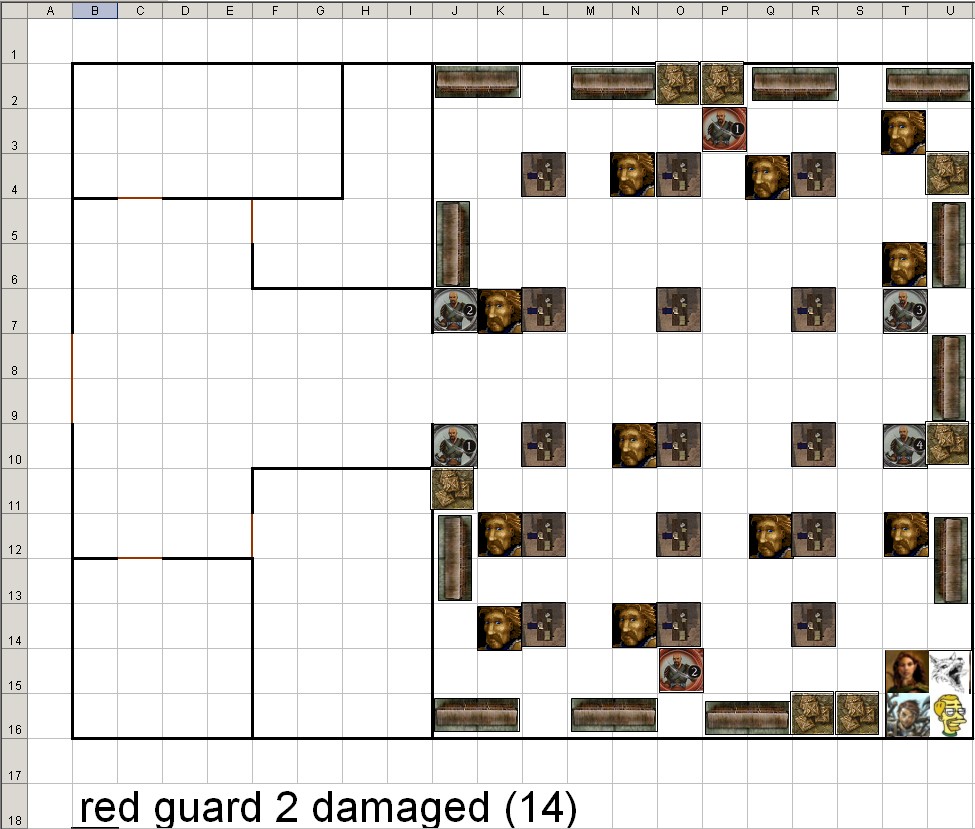Select the crate pile image in cell U4
975x829 pixels.
point(948,174)
